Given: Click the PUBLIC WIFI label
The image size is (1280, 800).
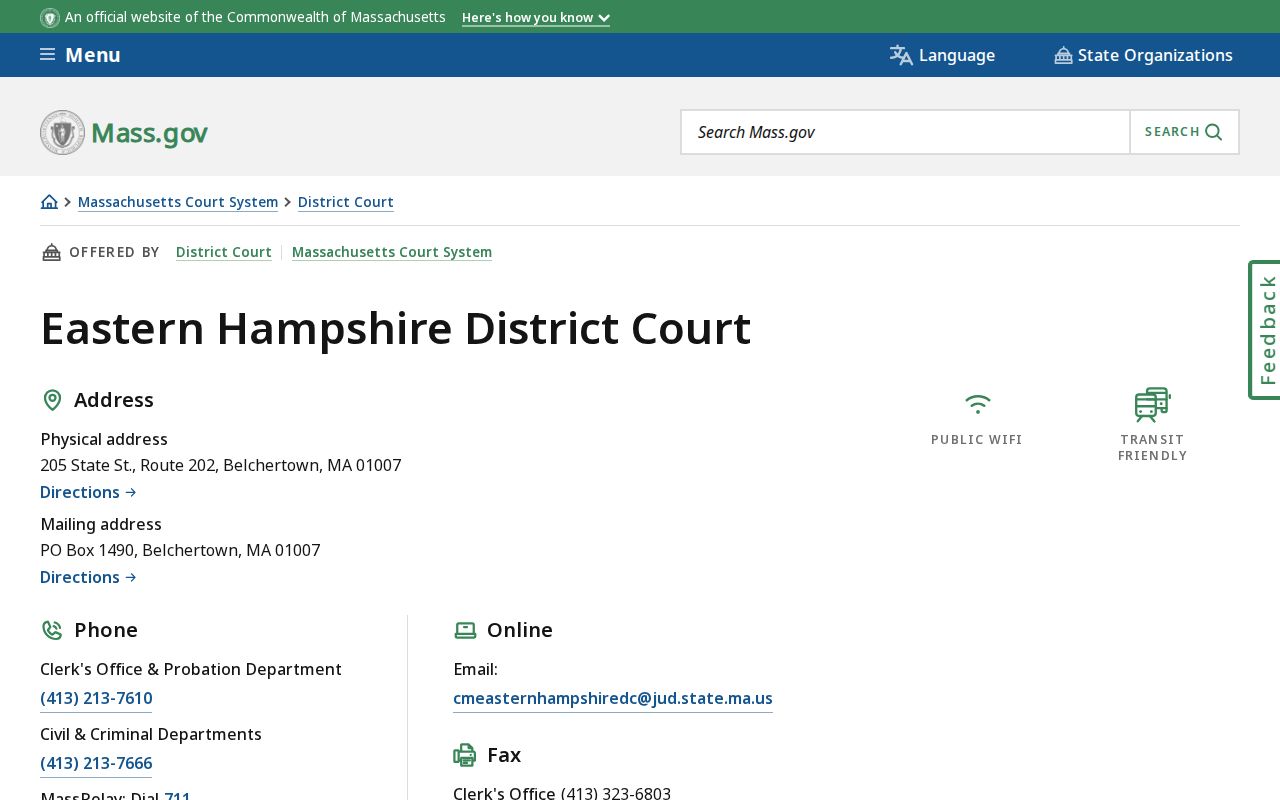Looking at the screenshot, I should pyautogui.click(x=977, y=440).
